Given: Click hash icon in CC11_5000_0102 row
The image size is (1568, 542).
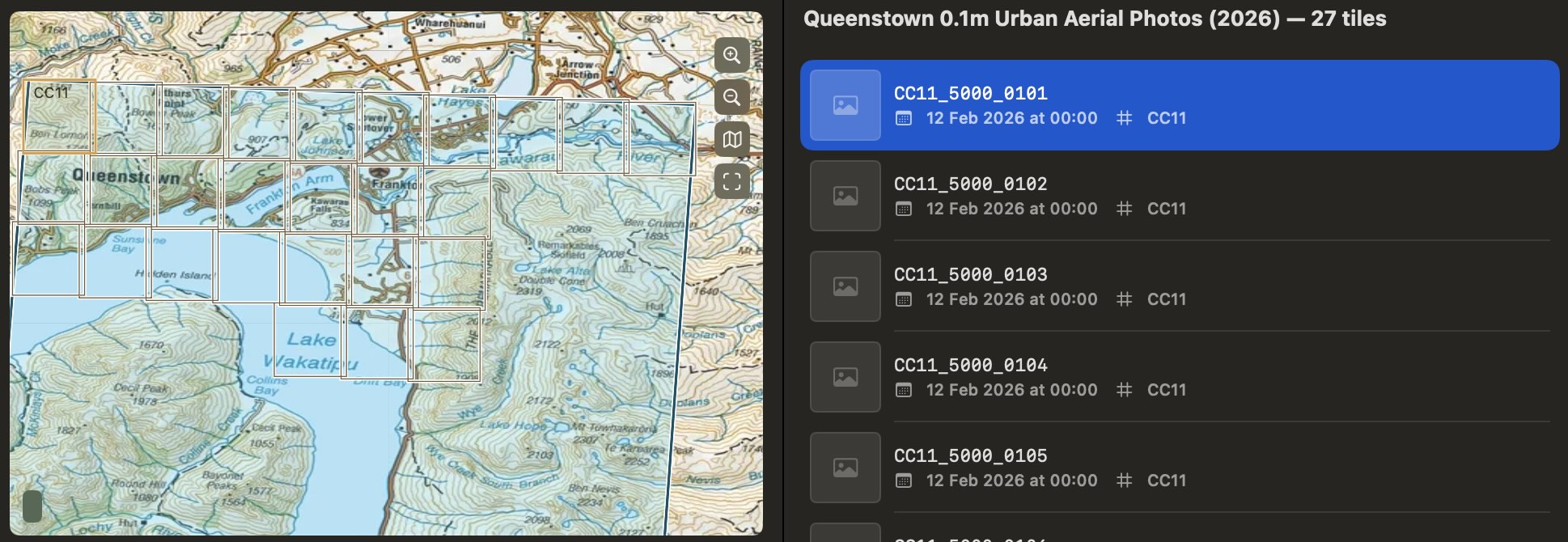Looking at the screenshot, I should tap(1124, 209).
